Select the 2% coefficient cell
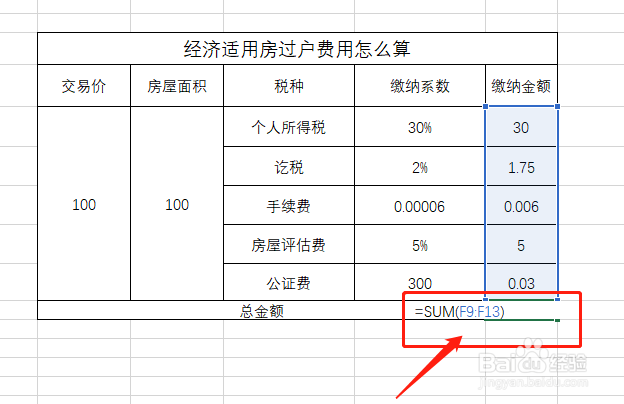The height and width of the screenshot is (404, 624). [x=420, y=166]
